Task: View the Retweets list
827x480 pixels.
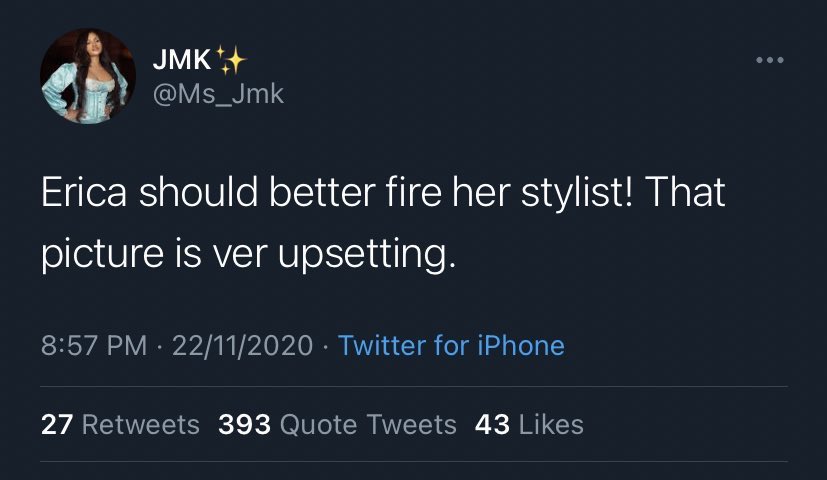Action: [x=140, y=424]
